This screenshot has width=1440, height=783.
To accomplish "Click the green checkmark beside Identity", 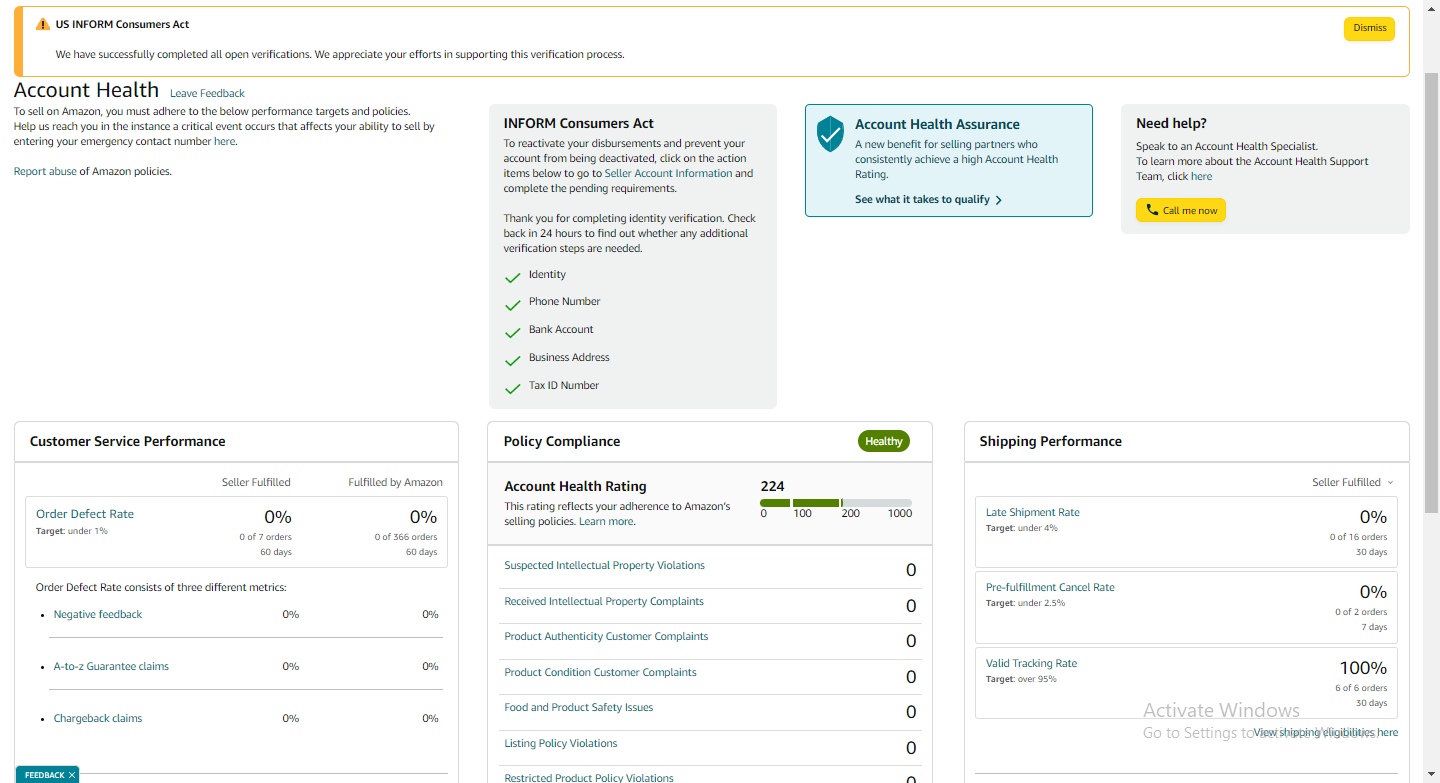I will (513, 277).
